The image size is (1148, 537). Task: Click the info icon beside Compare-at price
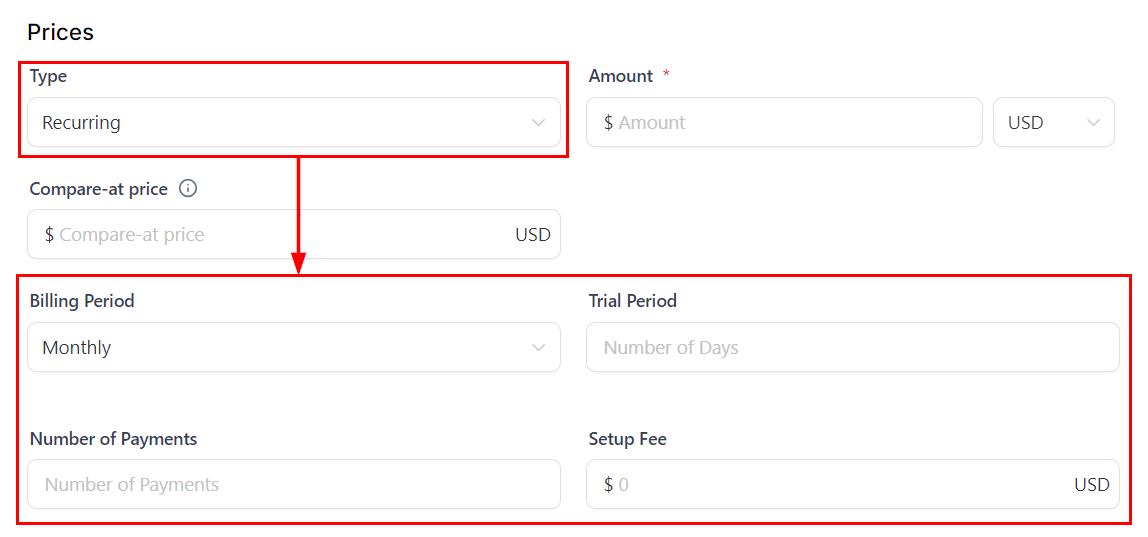(x=188, y=188)
